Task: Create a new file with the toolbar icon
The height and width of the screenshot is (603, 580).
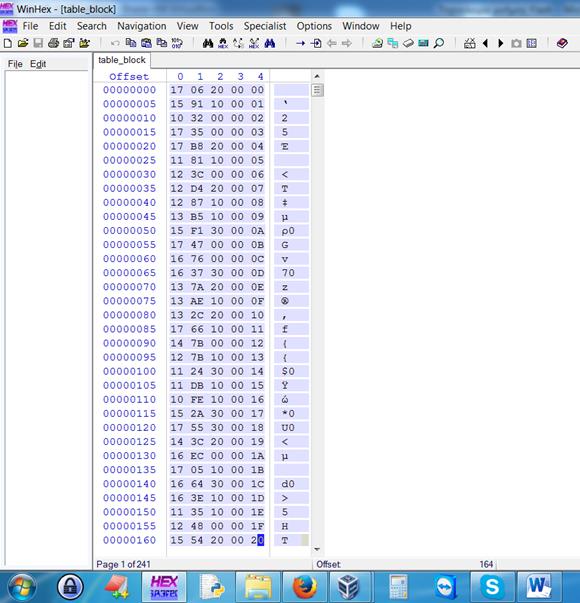Action: [x=7, y=43]
